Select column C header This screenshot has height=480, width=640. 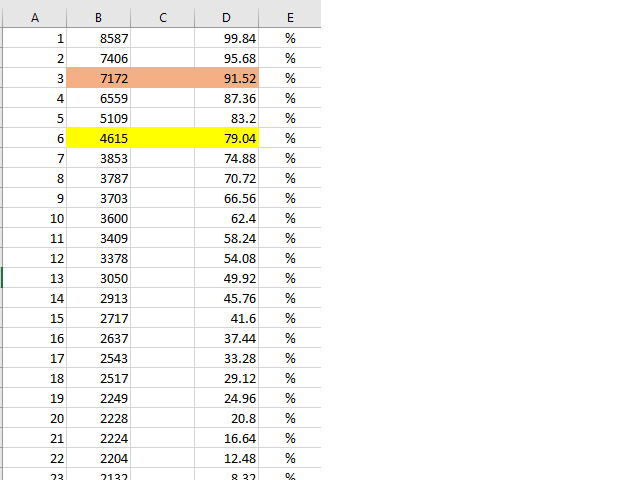tap(163, 18)
